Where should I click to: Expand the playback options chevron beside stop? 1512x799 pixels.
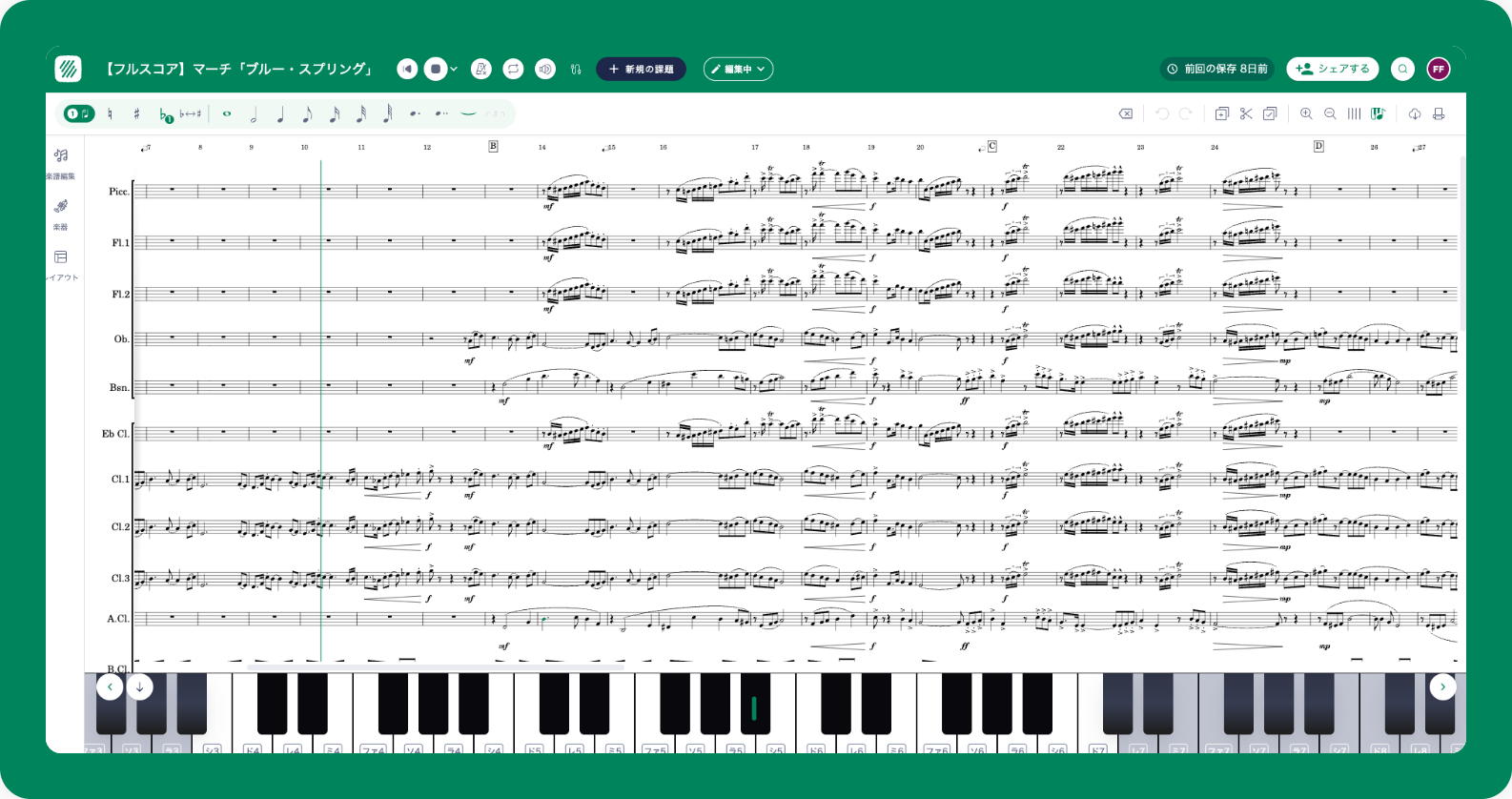coord(454,69)
